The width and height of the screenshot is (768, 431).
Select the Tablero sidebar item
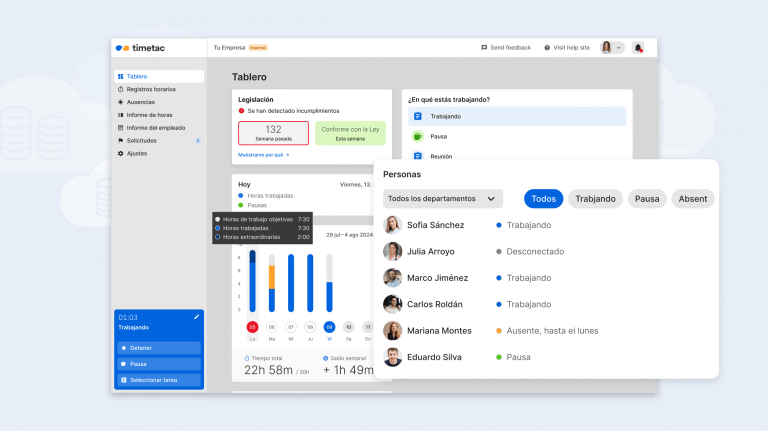point(137,76)
